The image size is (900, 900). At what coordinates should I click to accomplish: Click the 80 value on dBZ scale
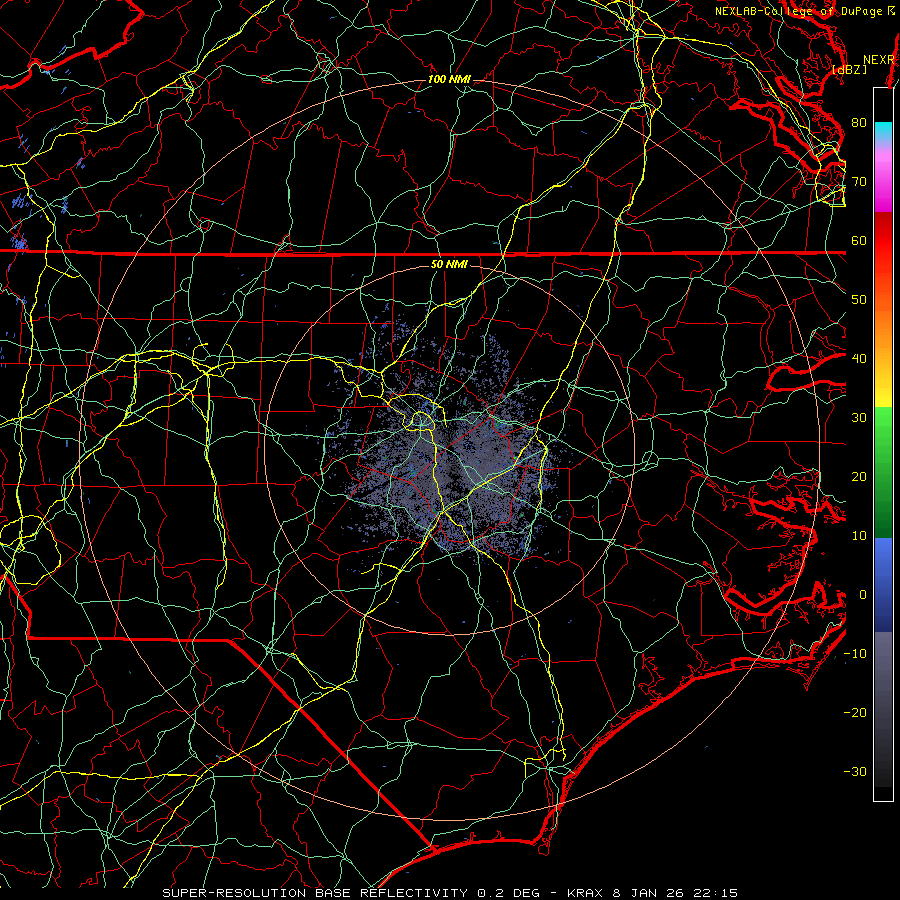pyautogui.click(x=859, y=123)
